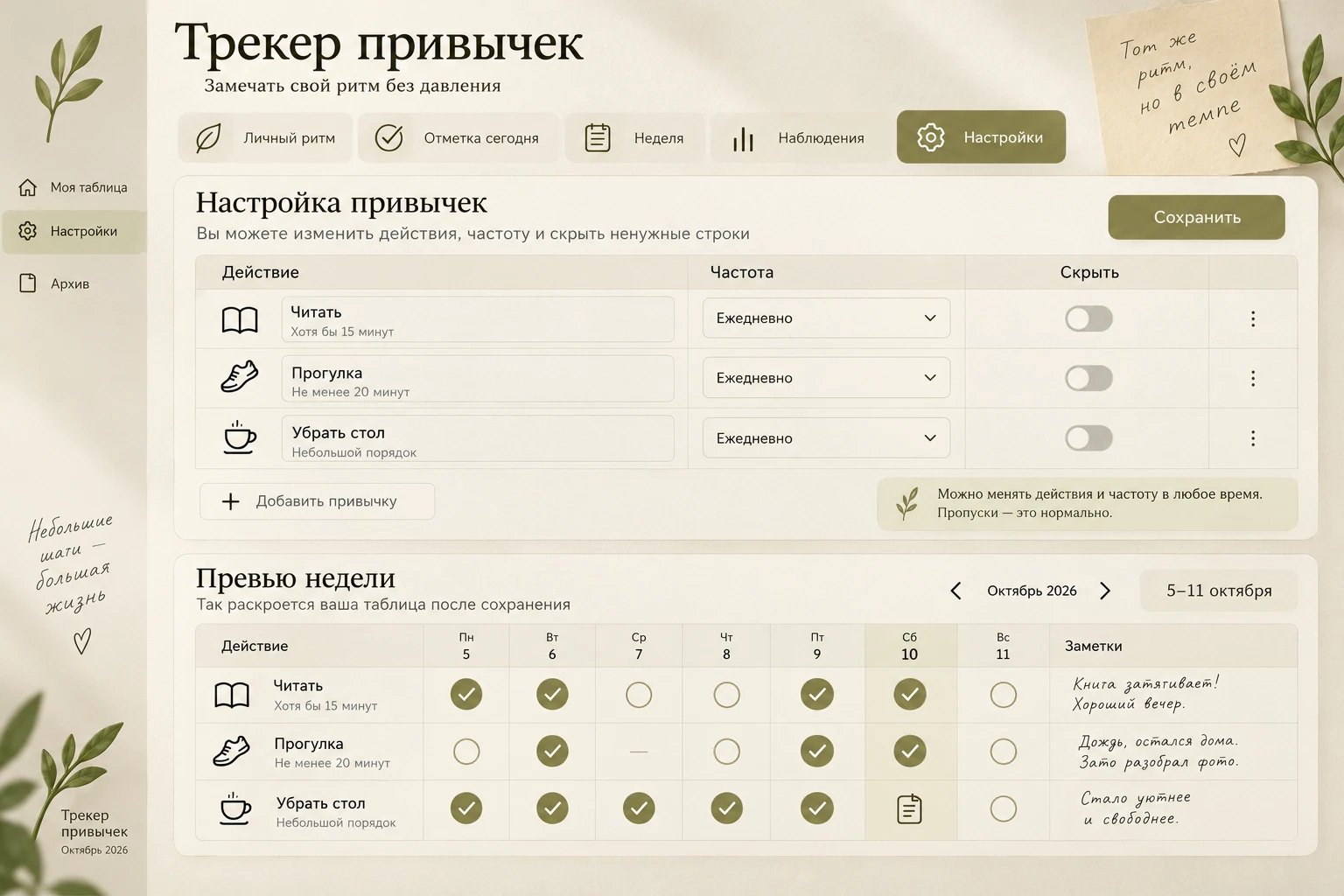Open the note icon for Убрать стол on Сб 10
Image resolution: width=1344 pixels, height=896 pixels.
(x=910, y=808)
